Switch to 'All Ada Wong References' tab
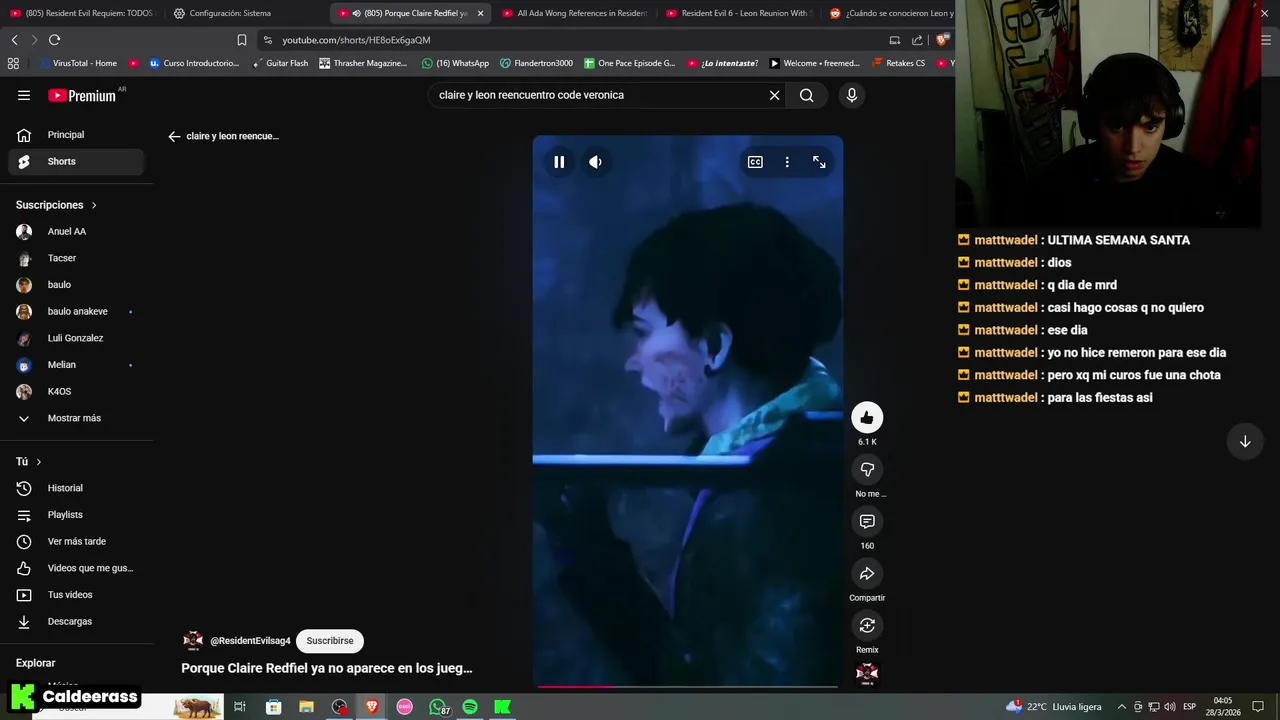The image size is (1280, 720). [575, 13]
